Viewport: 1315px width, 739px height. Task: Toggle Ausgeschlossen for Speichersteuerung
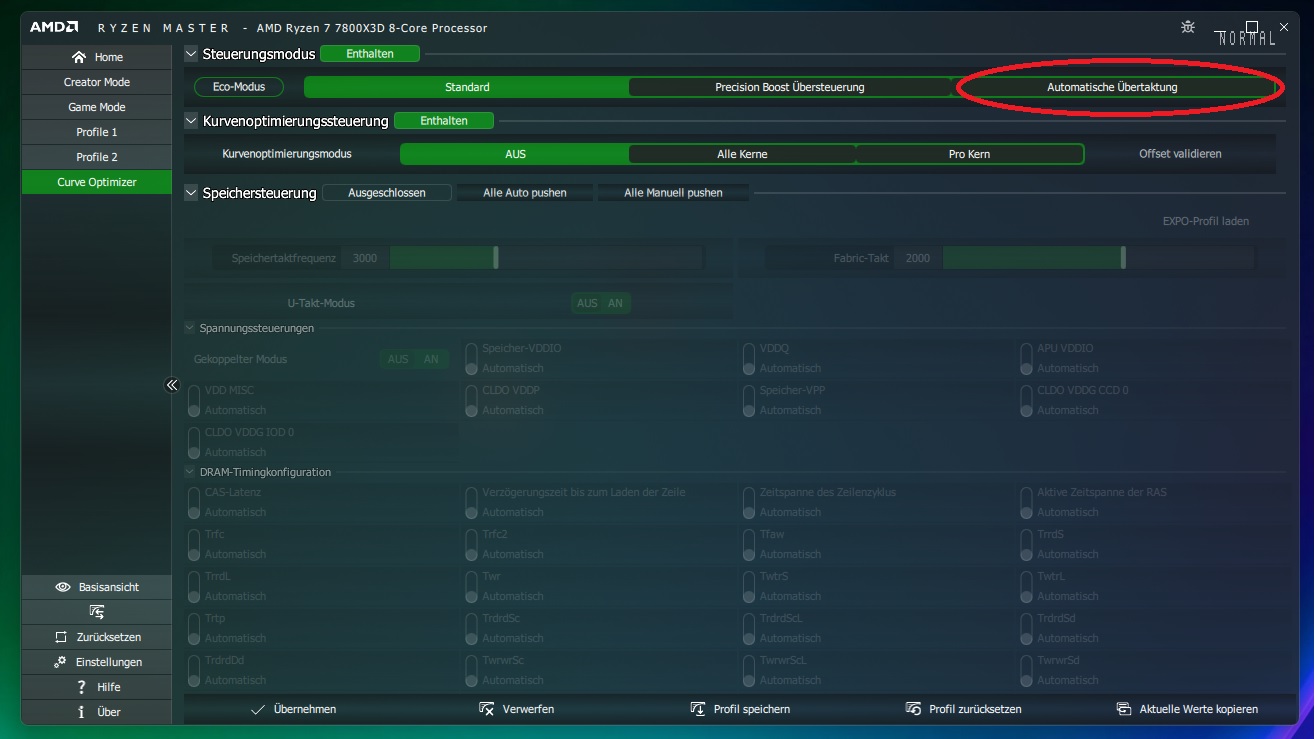point(387,193)
